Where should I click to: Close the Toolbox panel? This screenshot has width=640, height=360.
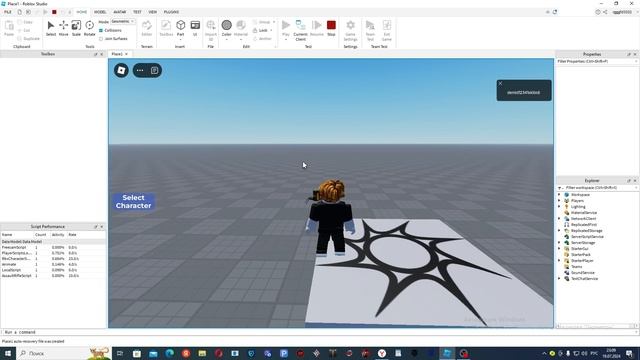pyautogui.click(x=102, y=54)
